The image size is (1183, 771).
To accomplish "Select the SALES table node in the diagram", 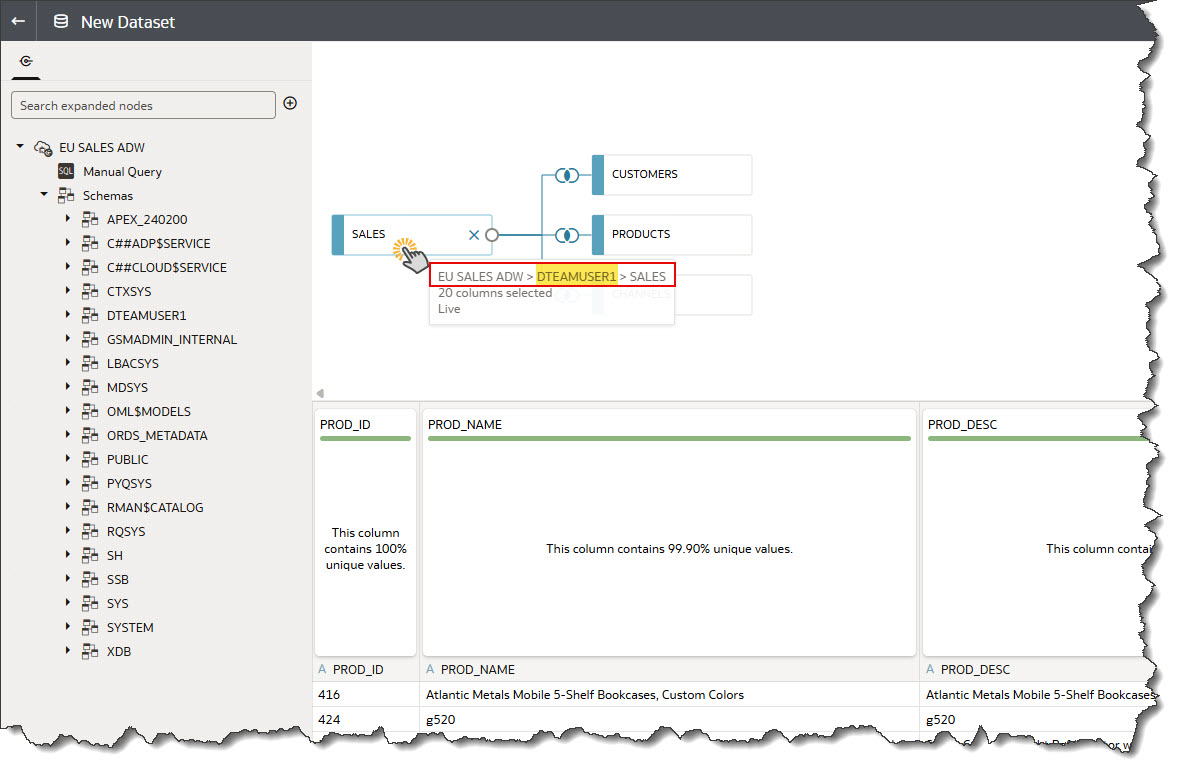I will [x=412, y=235].
